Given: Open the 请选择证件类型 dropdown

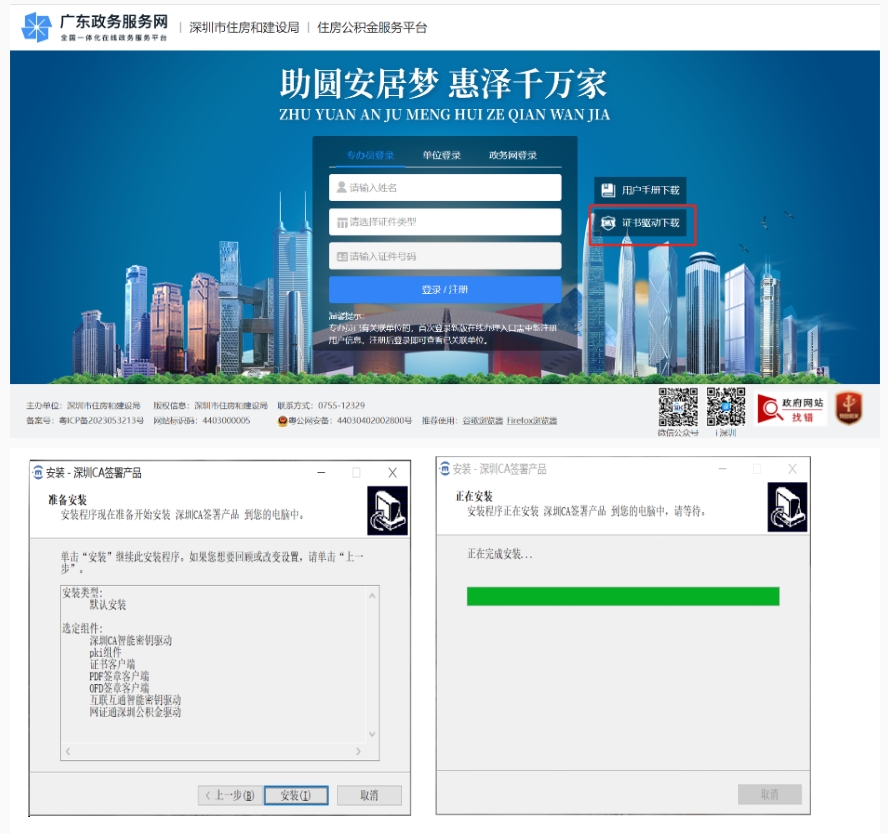Looking at the screenshot, I should coord(445,222).
